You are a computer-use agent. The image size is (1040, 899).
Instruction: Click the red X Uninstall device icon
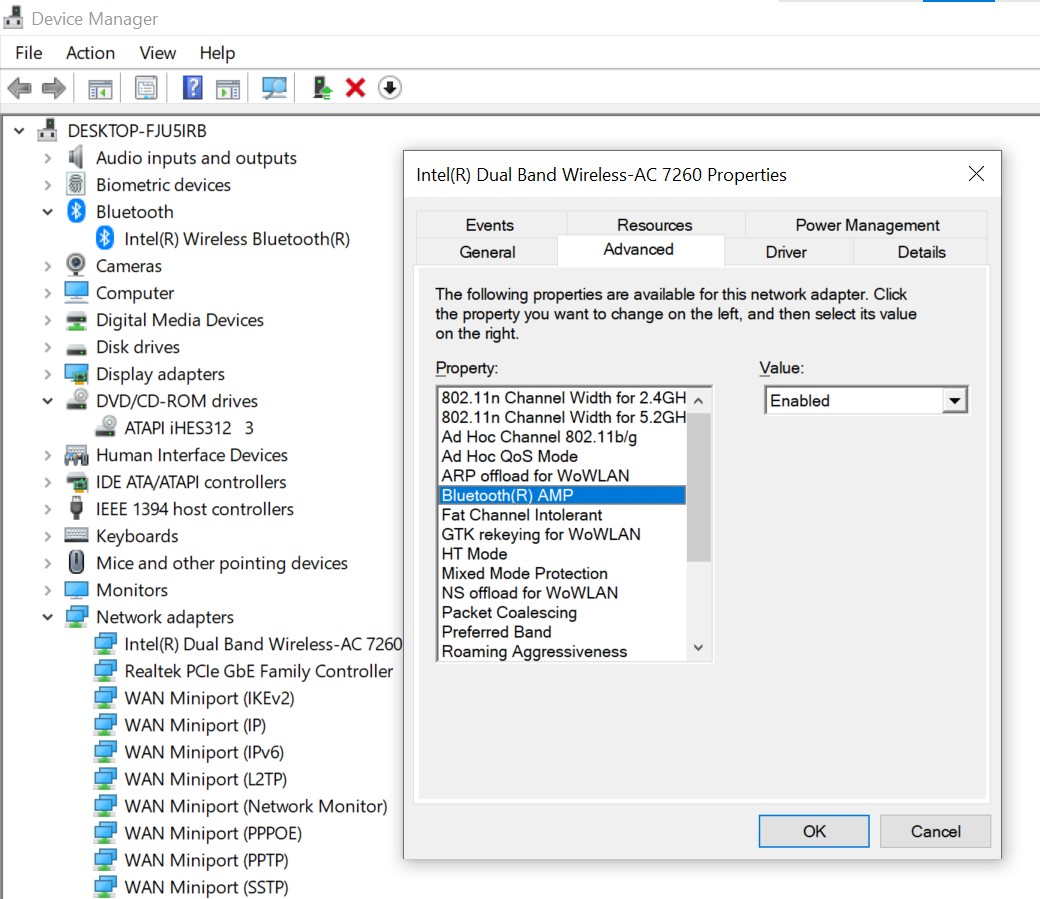pos(356,88)
